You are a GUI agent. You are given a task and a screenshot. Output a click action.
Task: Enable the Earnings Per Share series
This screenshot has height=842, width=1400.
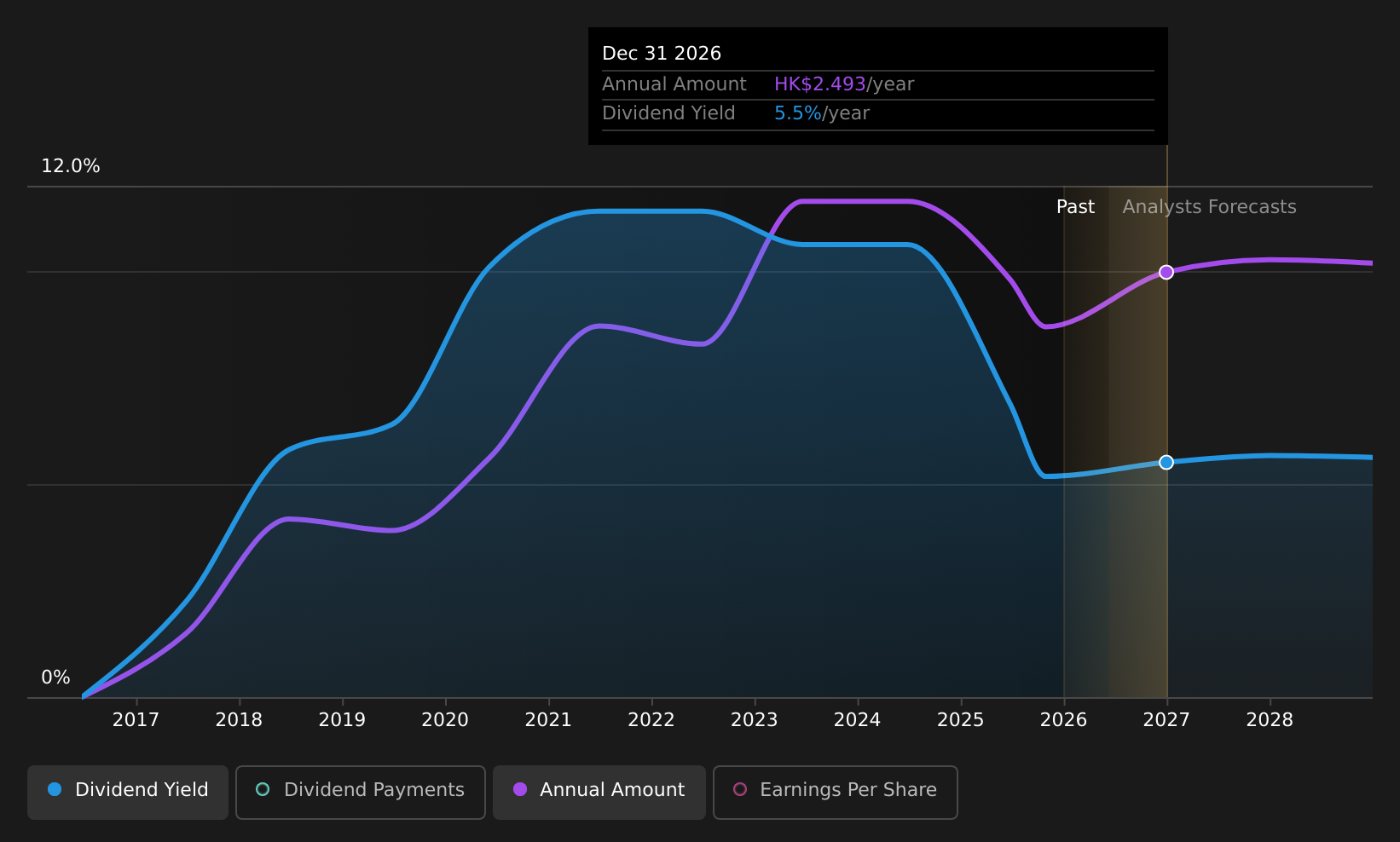click(x=836, y=792)
